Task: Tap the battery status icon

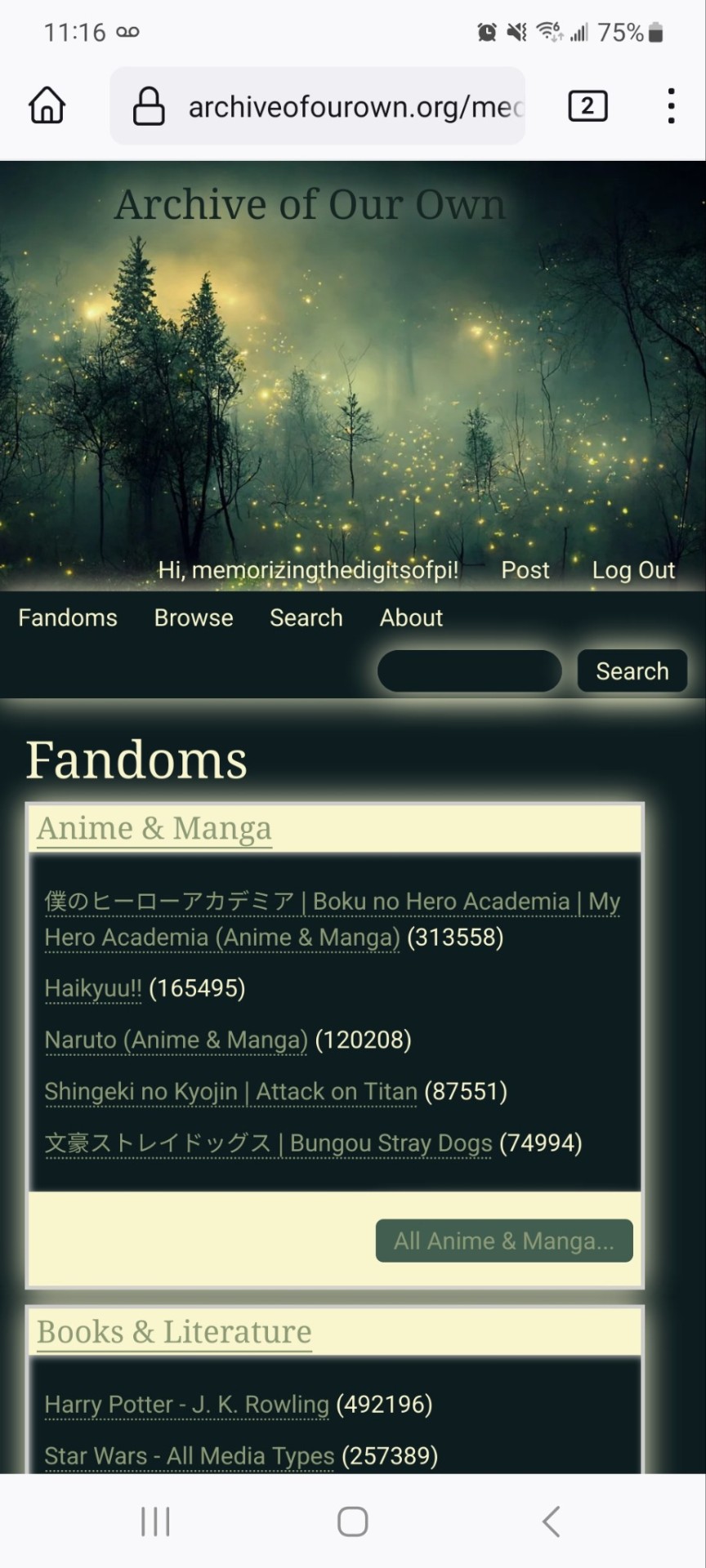Action: click(655, 33)
